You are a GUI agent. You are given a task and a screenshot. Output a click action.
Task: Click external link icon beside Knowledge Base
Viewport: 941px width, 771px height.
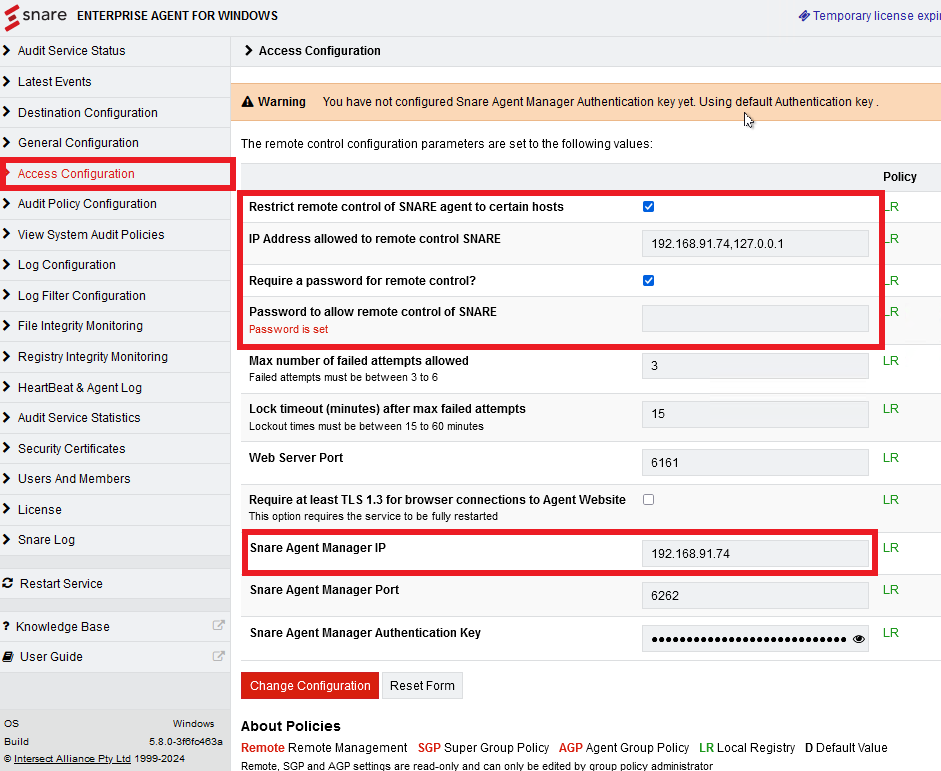click(x=218, y=625)
